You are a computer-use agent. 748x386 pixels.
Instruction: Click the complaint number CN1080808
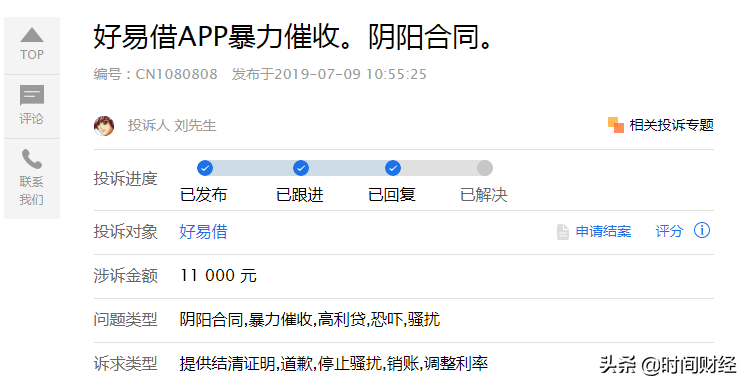(177, 74)
